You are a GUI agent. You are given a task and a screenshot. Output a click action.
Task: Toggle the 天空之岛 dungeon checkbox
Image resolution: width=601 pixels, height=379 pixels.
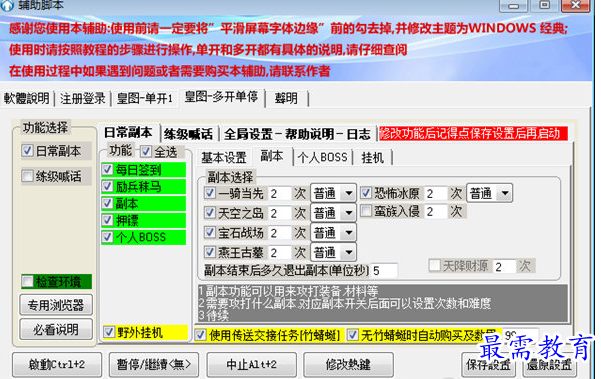click(210, 212)
